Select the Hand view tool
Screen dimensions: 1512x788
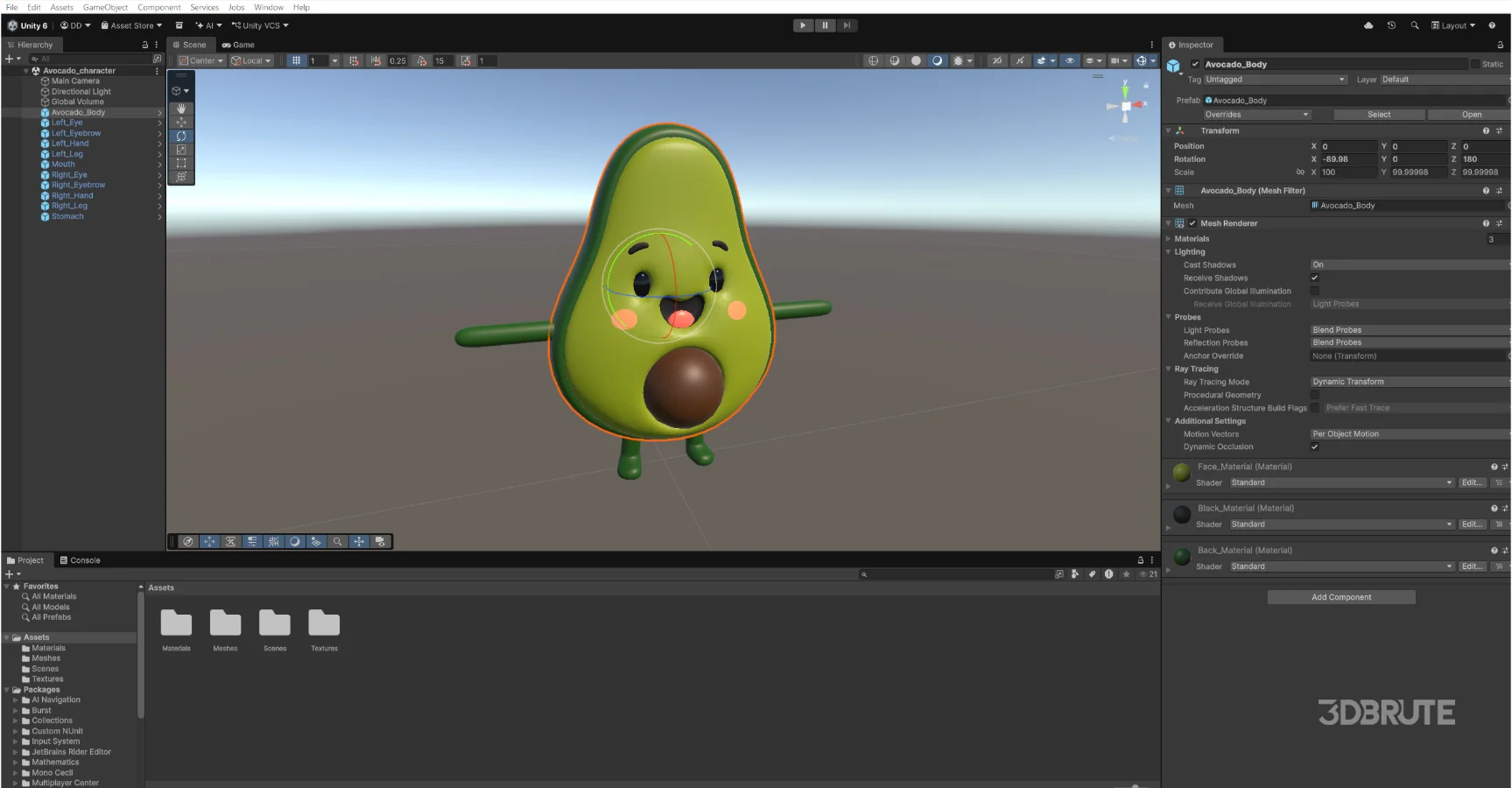click(x=181, y=109)
